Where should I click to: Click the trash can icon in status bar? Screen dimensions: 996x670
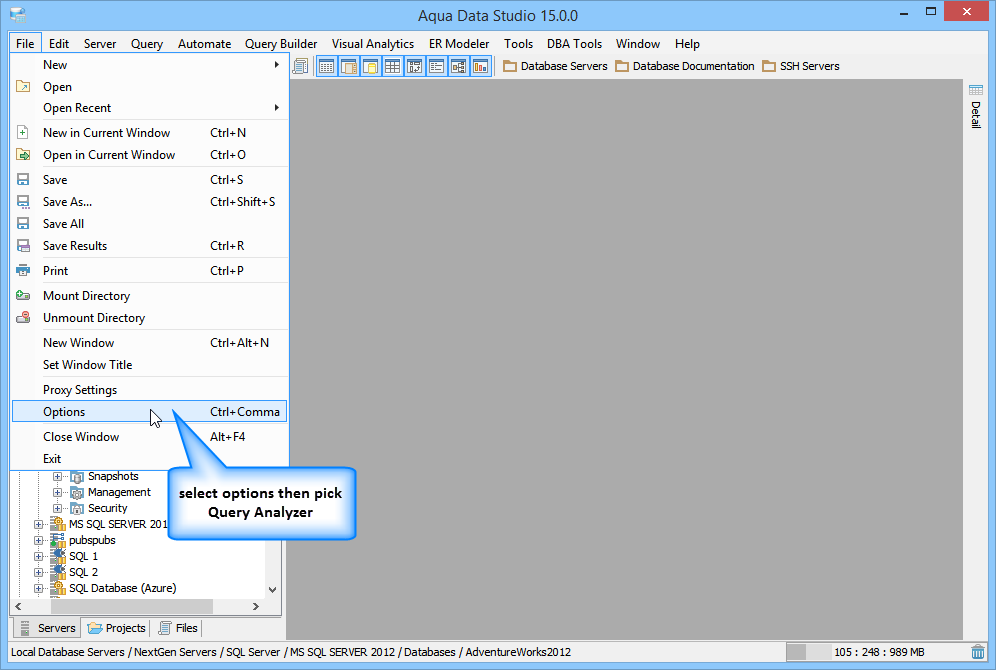[978, 652]
